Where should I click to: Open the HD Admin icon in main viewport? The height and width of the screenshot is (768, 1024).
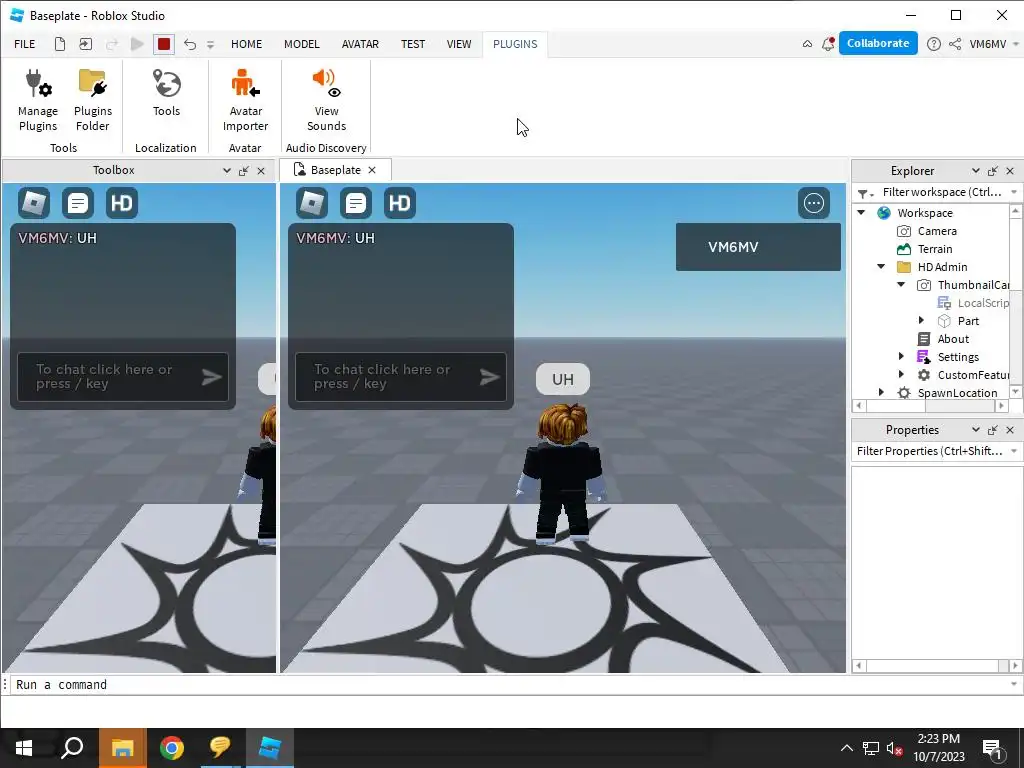click(x=400, y=203)
